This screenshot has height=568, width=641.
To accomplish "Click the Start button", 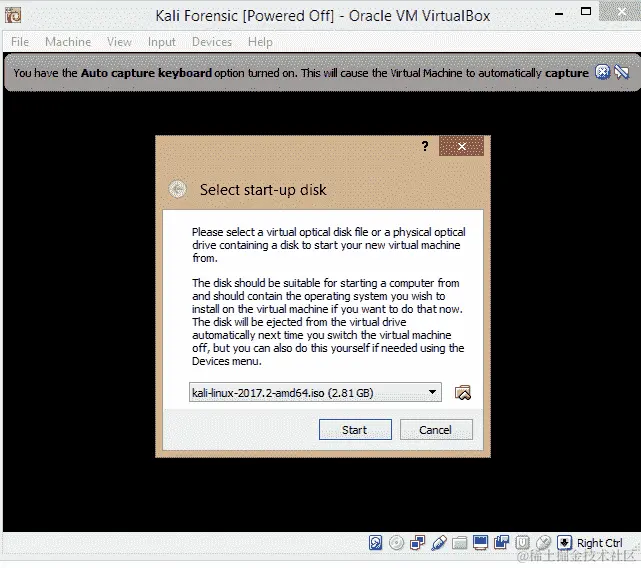I will coord(355,429).
